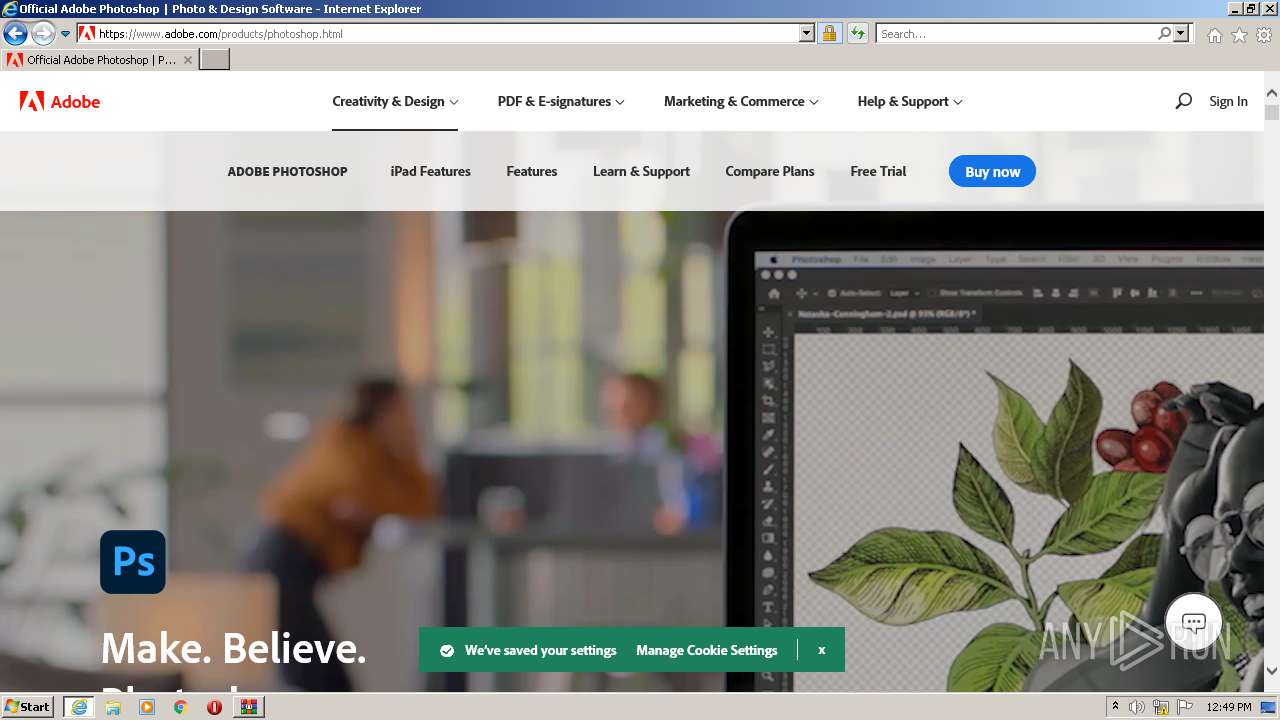
Task: Click the Action Center flag icon
Action: (1185, 707)
